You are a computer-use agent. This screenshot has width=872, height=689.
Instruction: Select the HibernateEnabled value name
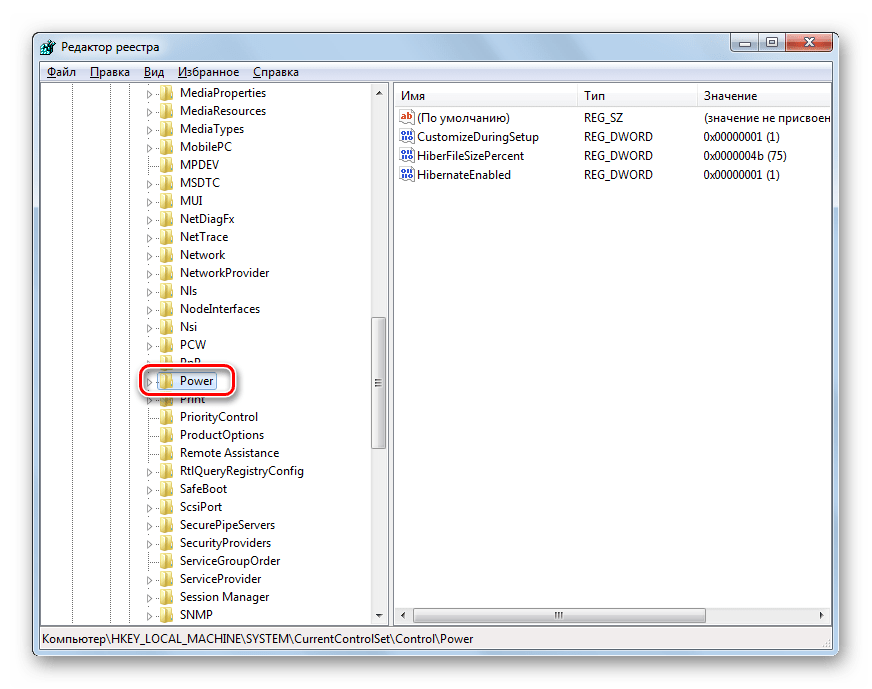464,175
